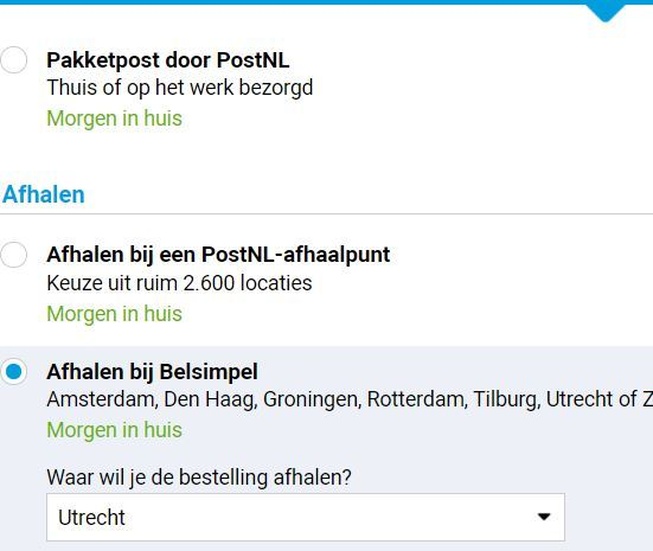Click the 'Groningen' word in the city list
The image size is (653, 551).
[x=311, y=400]
